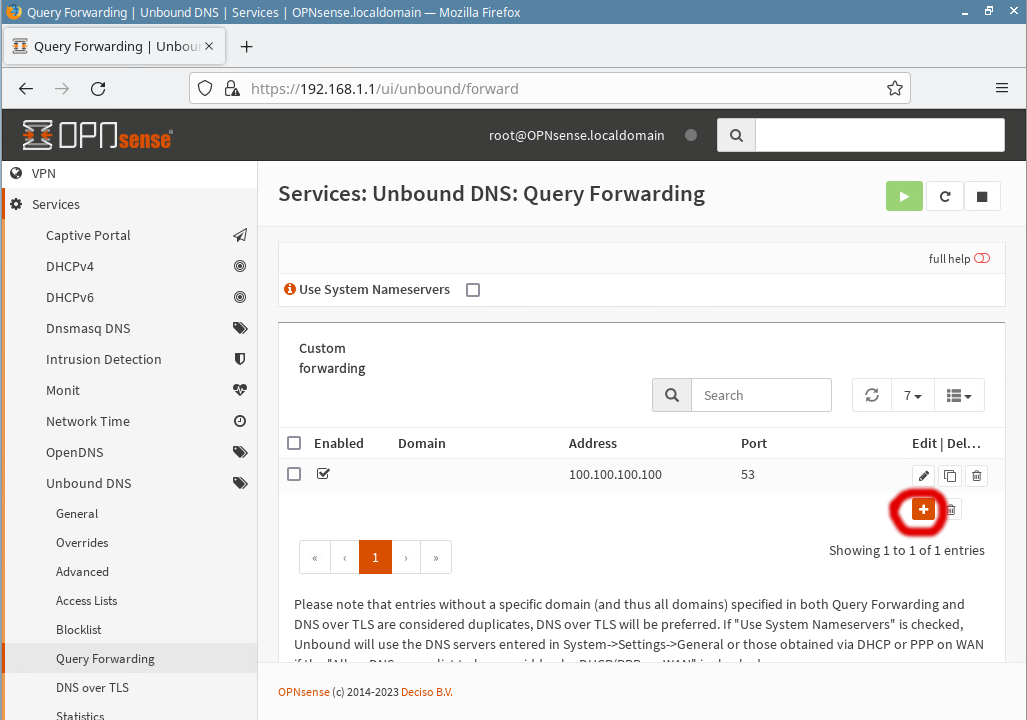Open the column visibility list dropdown

pyautogui.click(x=959, y=396)
